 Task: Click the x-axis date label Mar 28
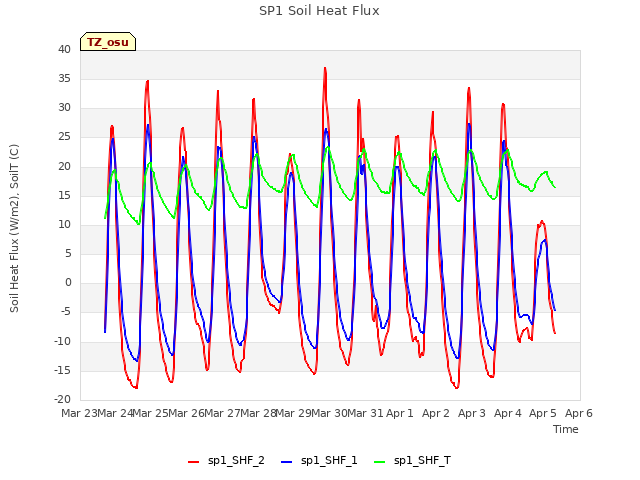258,413
